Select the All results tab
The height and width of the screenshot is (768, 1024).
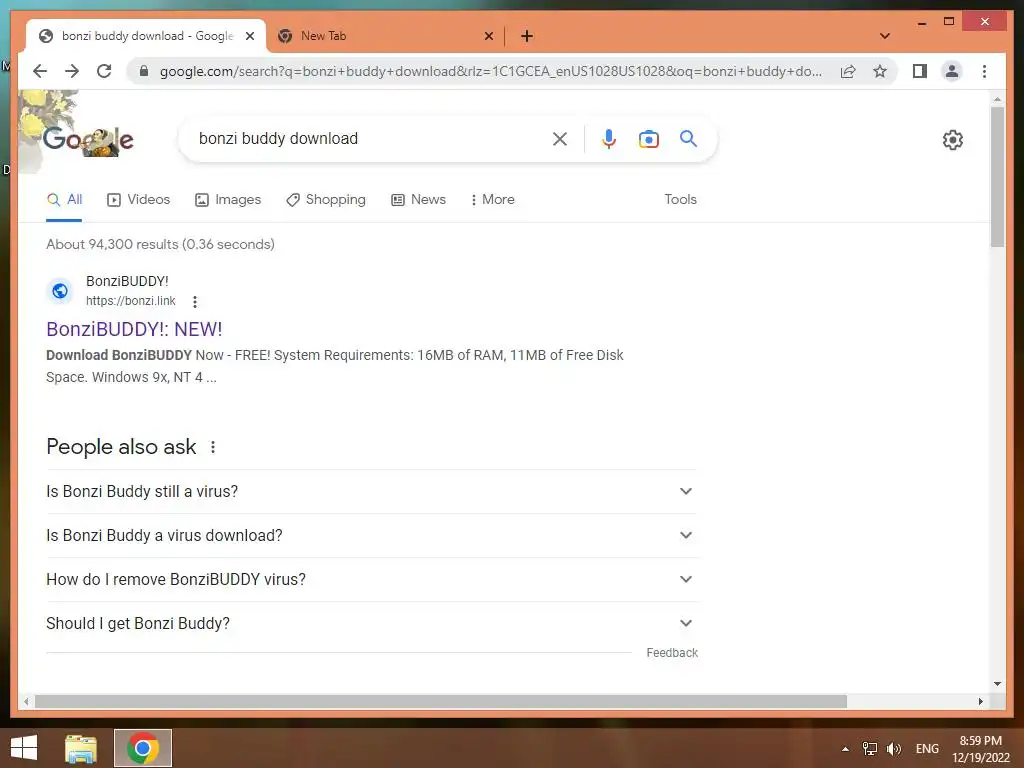pos(65,200)
